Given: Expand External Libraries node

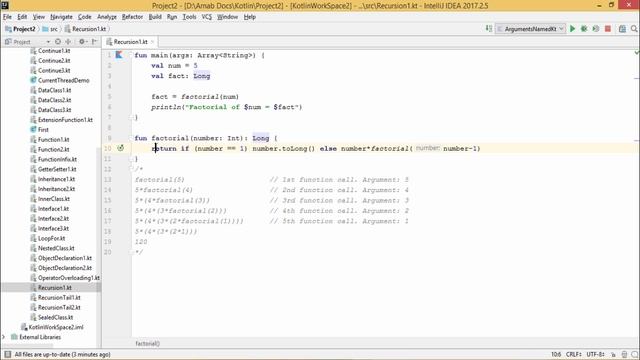Looking at the screenshot, I should (4, 337).
